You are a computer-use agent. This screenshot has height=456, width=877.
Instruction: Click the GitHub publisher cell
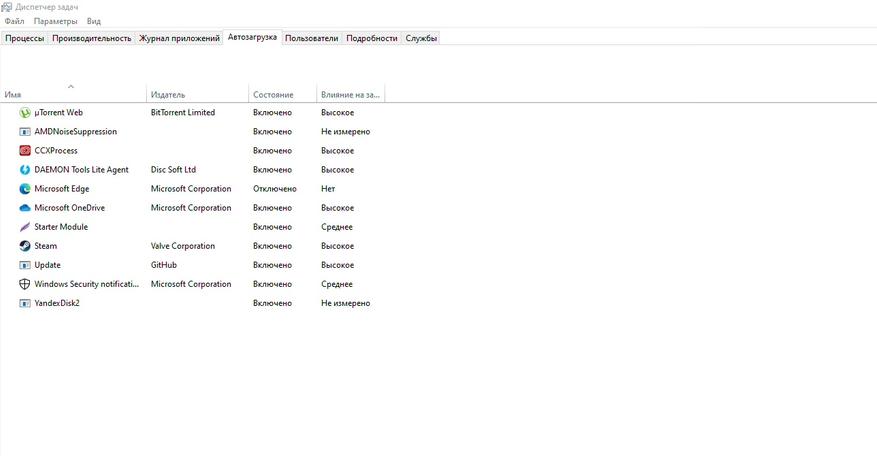tap(164, 265)
